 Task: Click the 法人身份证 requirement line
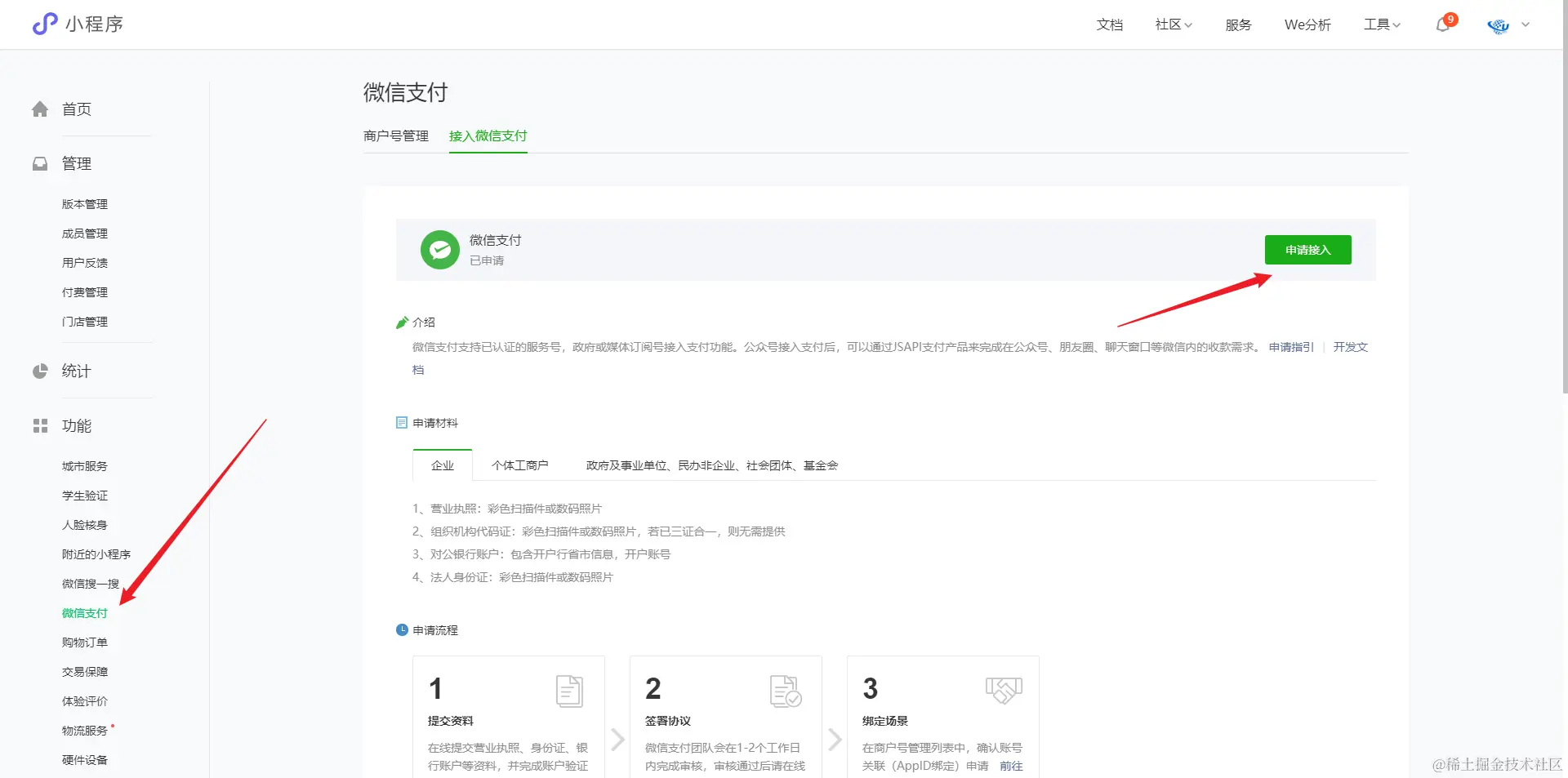513,577
